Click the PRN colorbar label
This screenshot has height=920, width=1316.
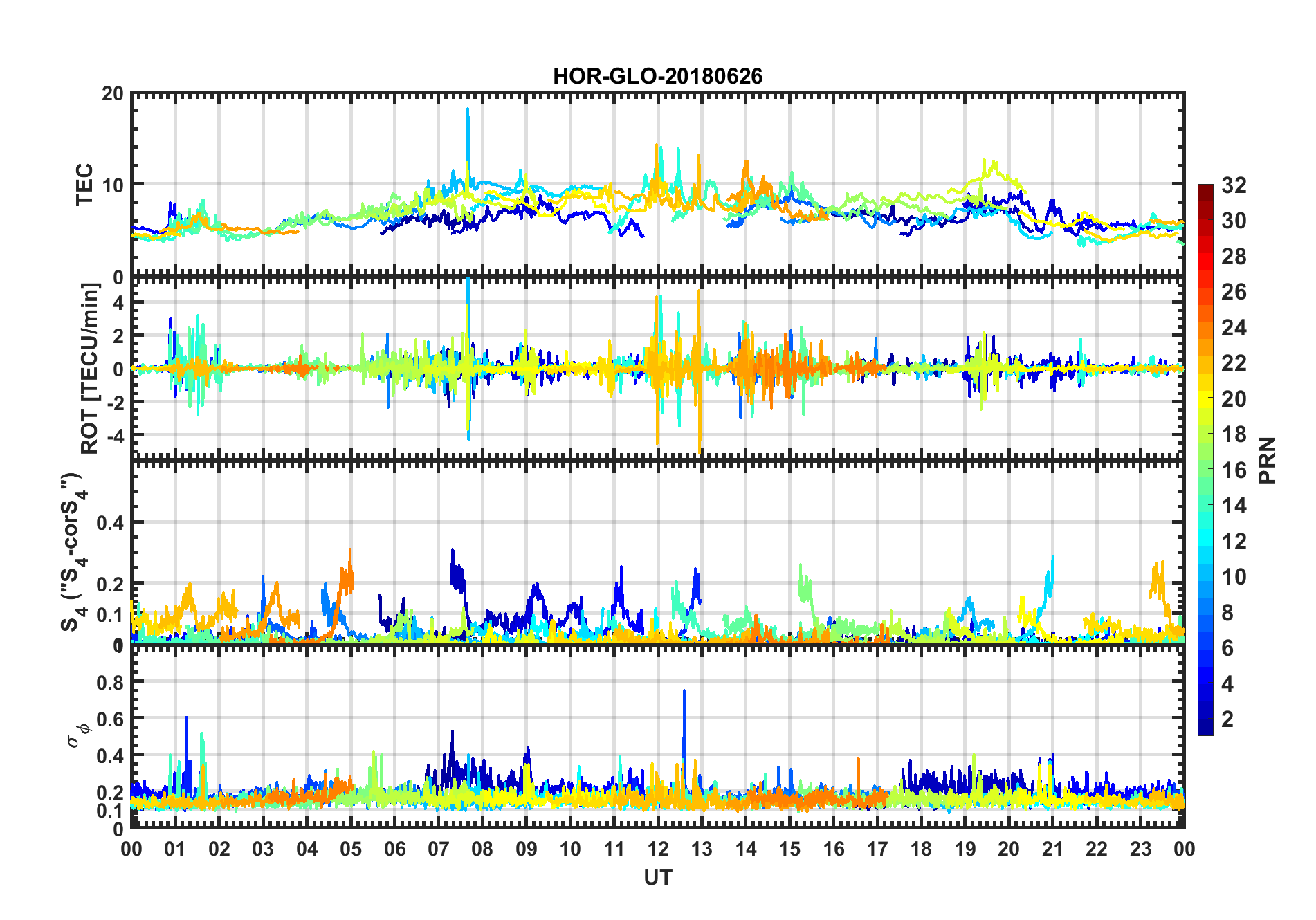1268,460
